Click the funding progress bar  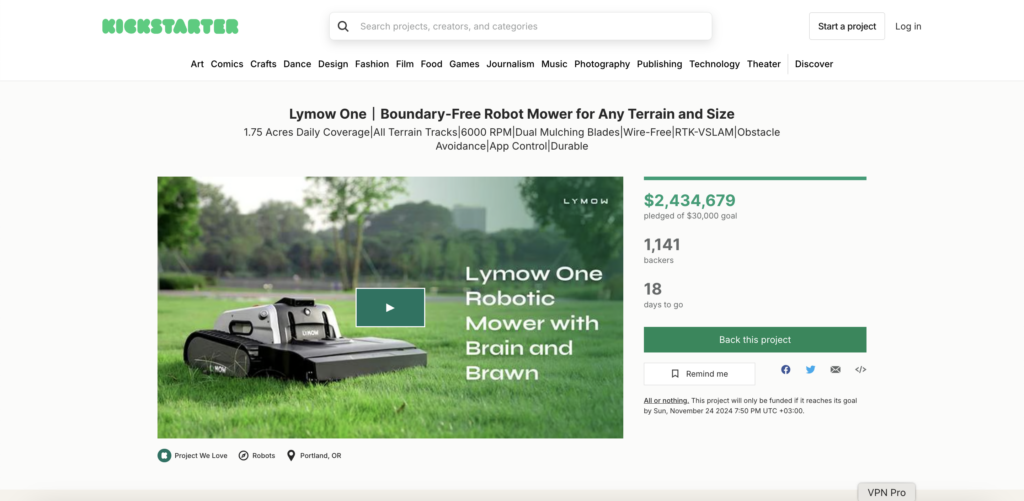point(755,178)
